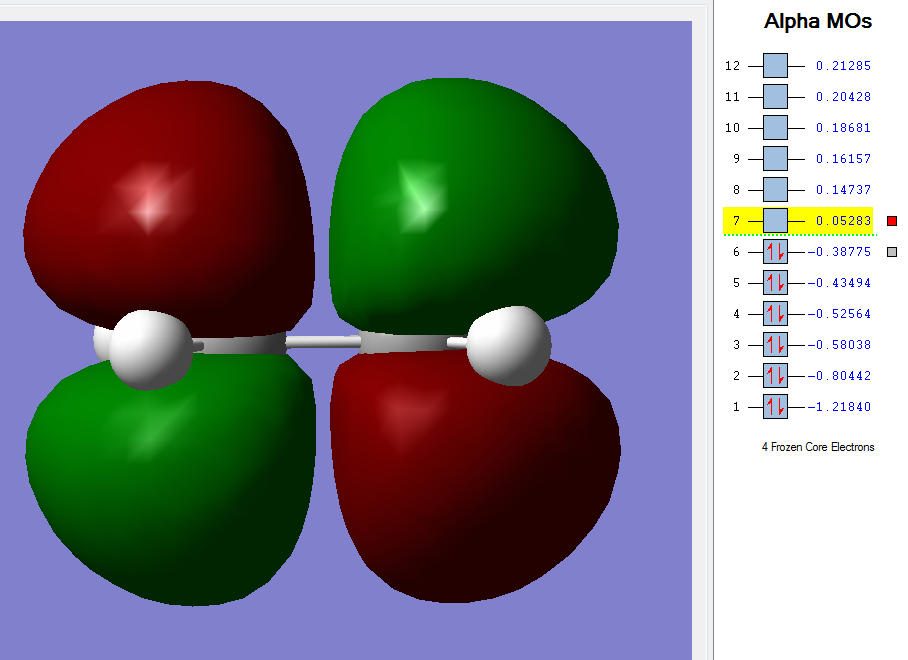Click energy value -0.58038
This screenshot has height=660, width=908.
click(839, 344)
